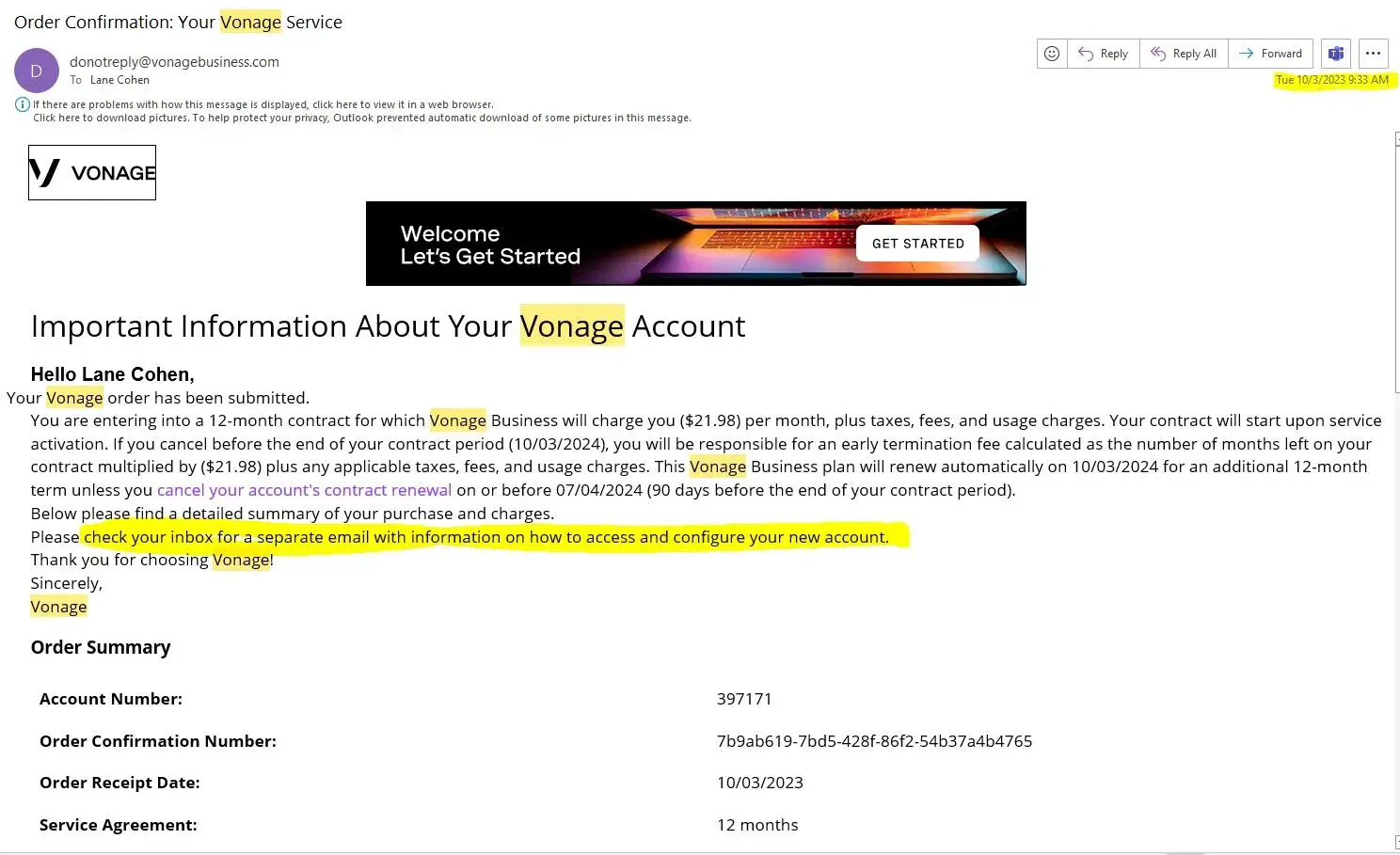1400x855 pixels.
Task: Open the more actions ellipsis menu
Action: click(x=1374, y=54)
